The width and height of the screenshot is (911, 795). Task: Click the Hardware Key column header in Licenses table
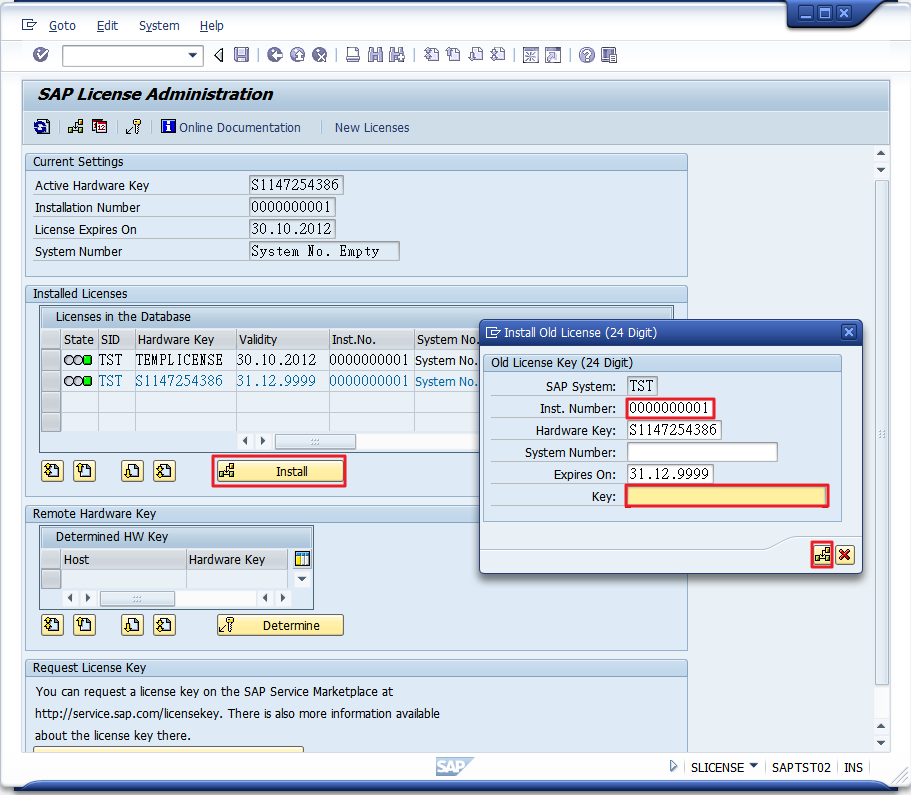[x=186, y=339]
